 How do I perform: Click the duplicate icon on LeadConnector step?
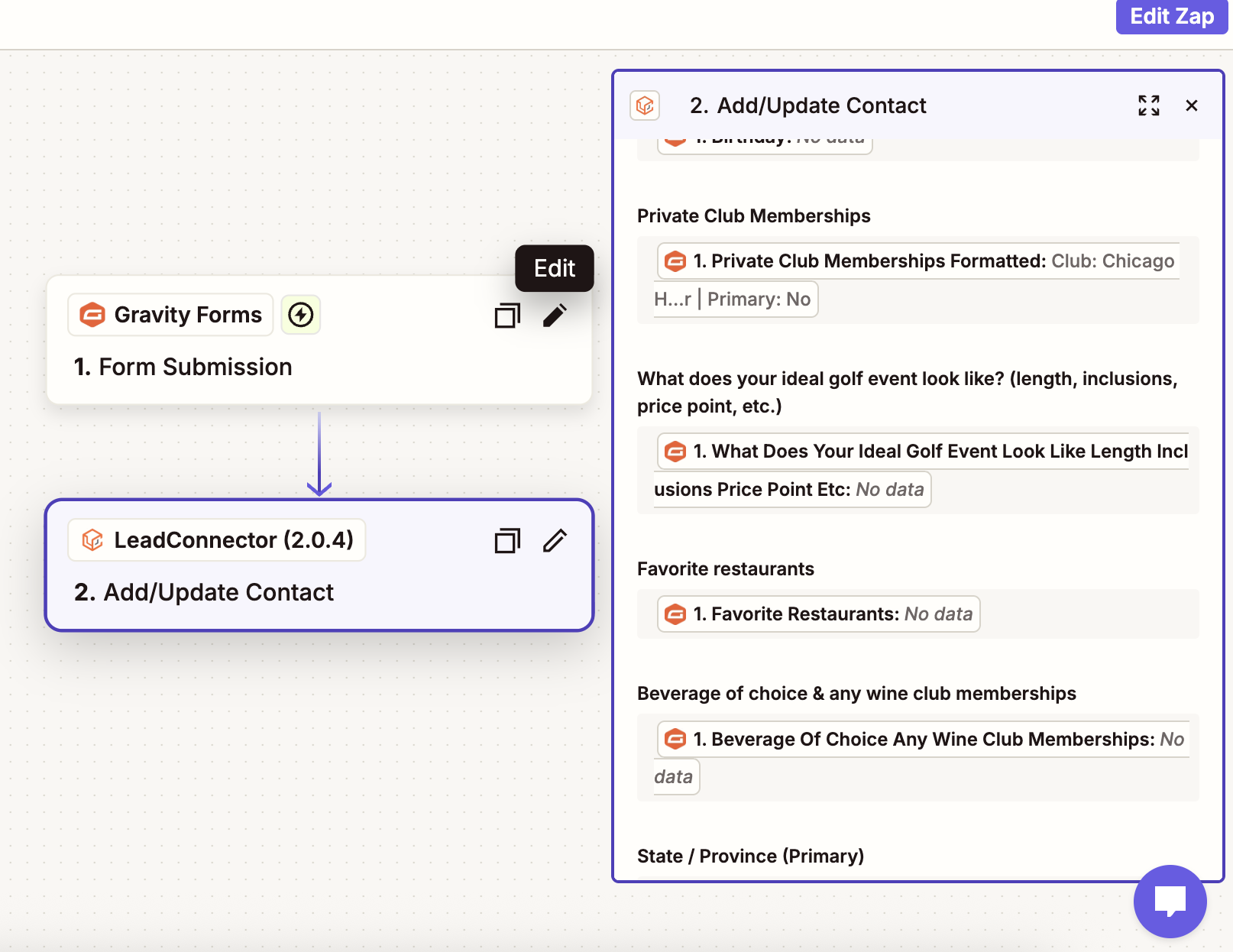click(507, 540)
